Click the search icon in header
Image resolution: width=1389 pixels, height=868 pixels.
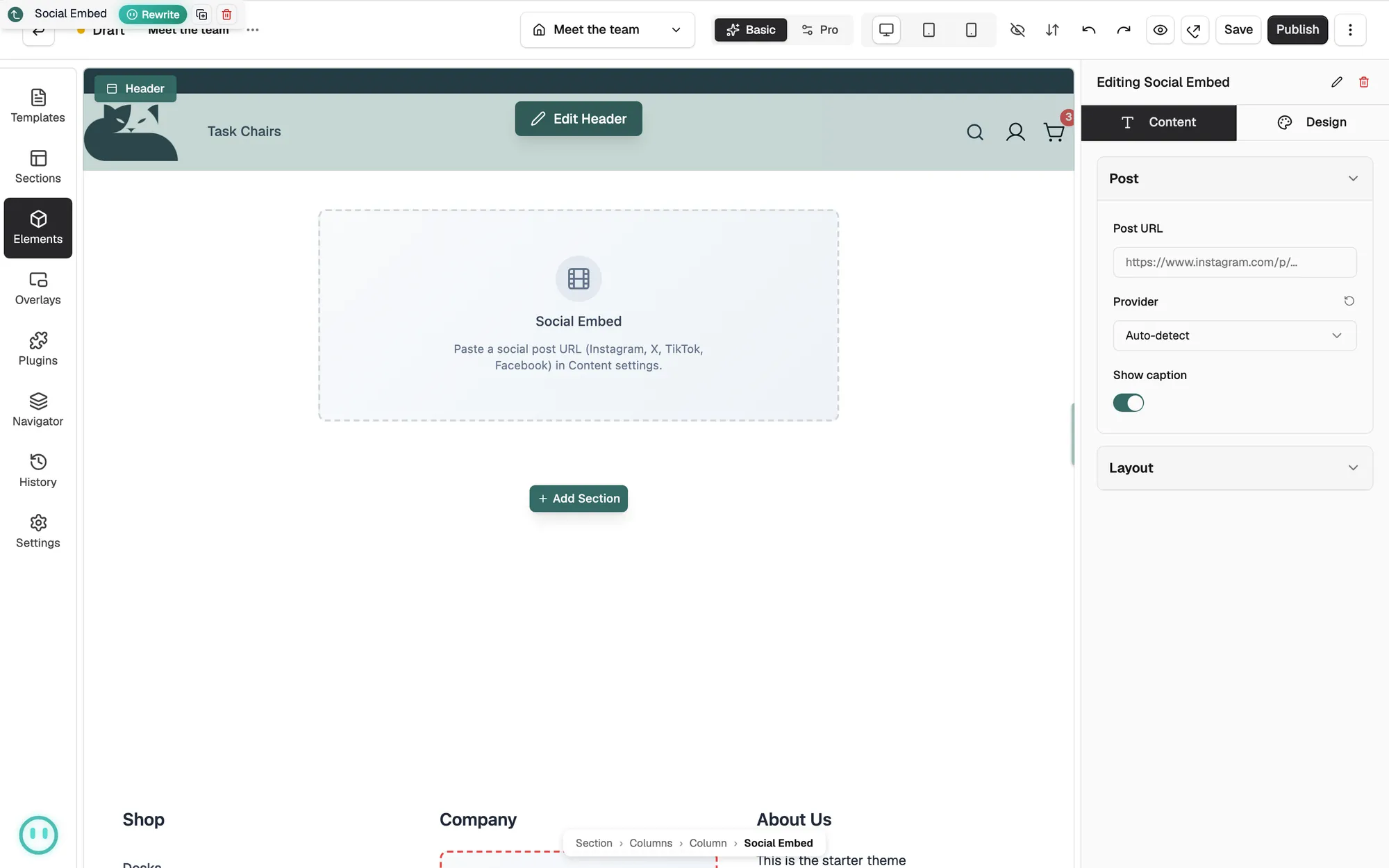point(975,132)
